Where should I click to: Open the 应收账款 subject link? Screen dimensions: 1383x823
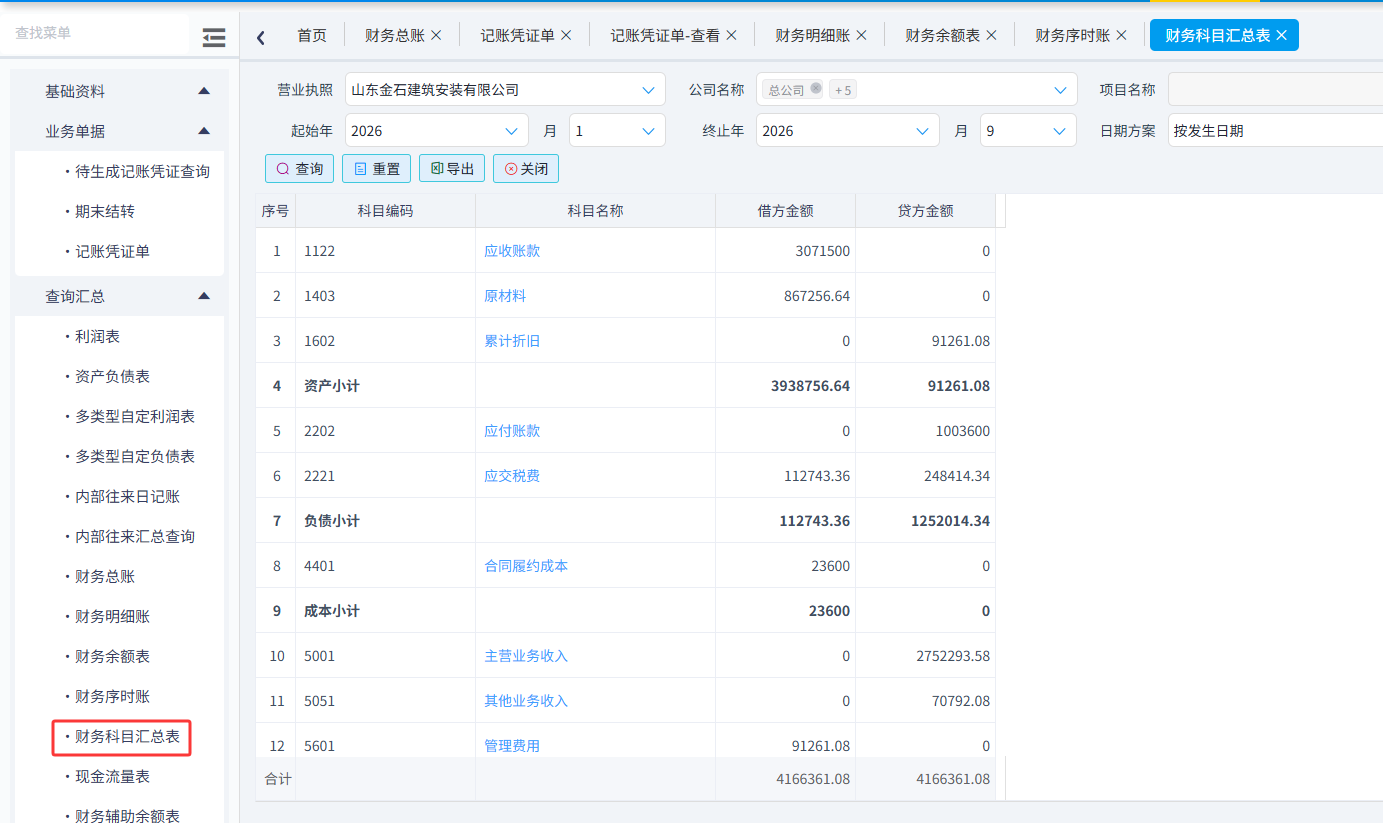tap(512, 251)
